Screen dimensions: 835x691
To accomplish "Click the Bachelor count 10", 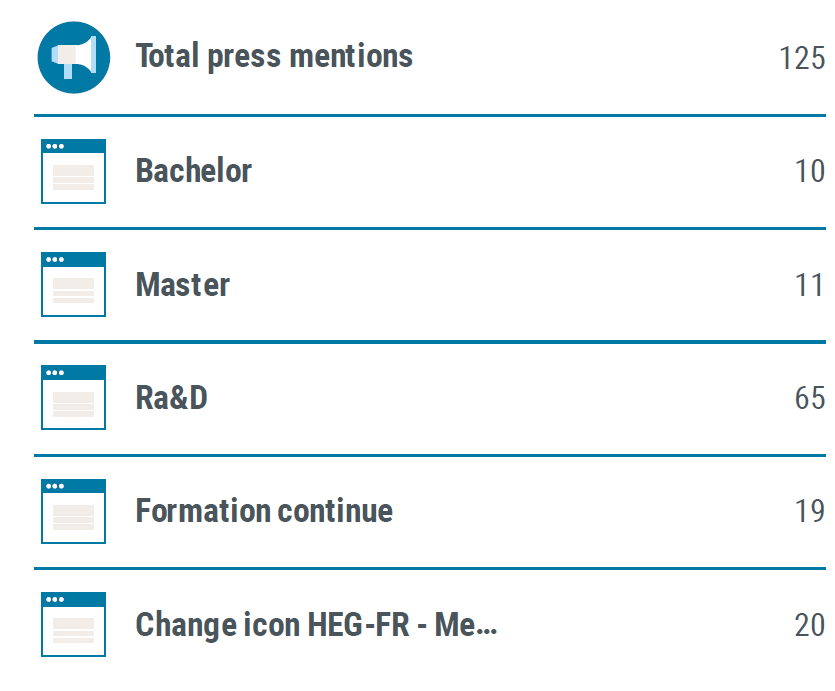I will click(x=809, y=171).
